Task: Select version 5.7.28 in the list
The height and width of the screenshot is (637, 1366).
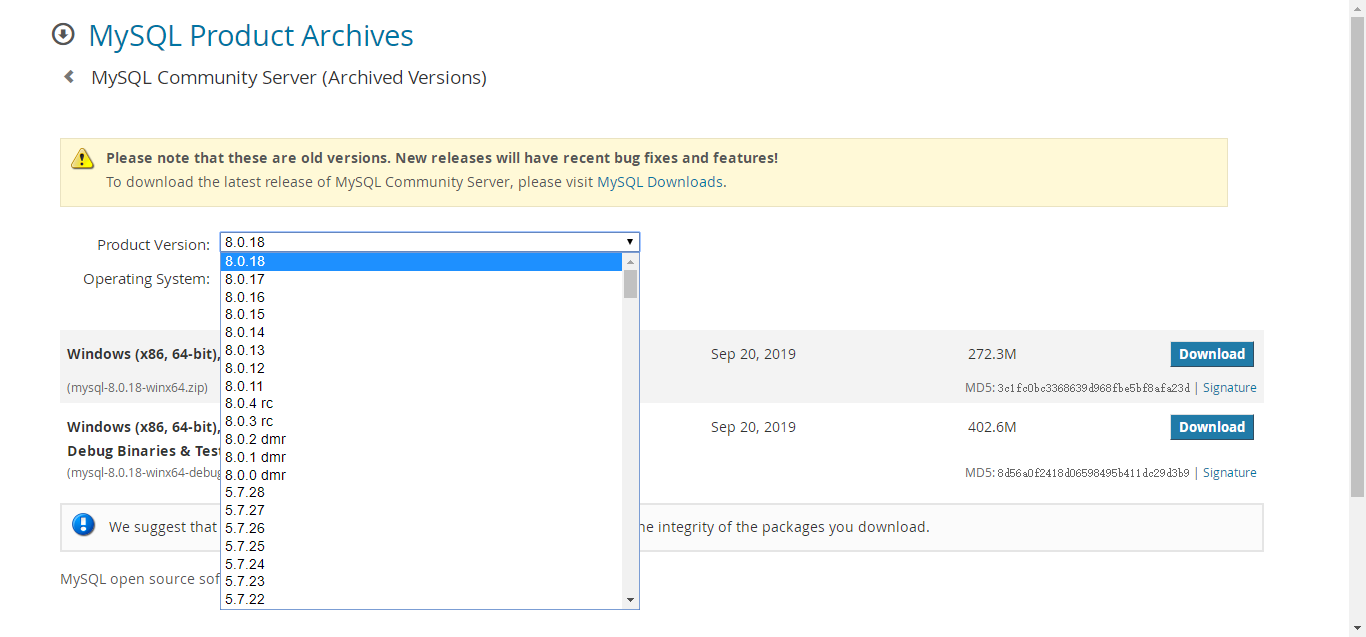Action: pyautogui.click(x=421, y=493)
